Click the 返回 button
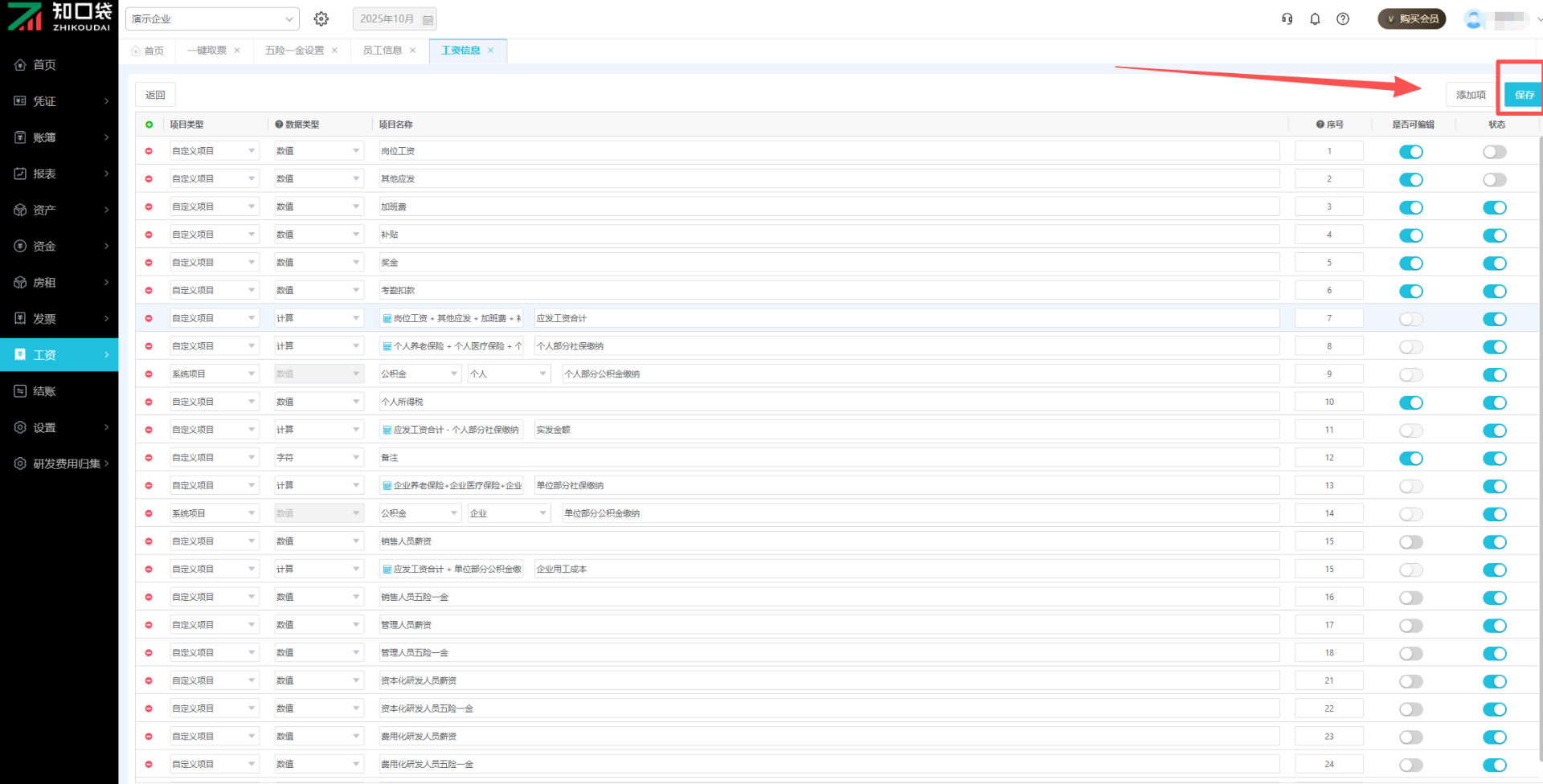1543x784 pixels. coord(155,95)
